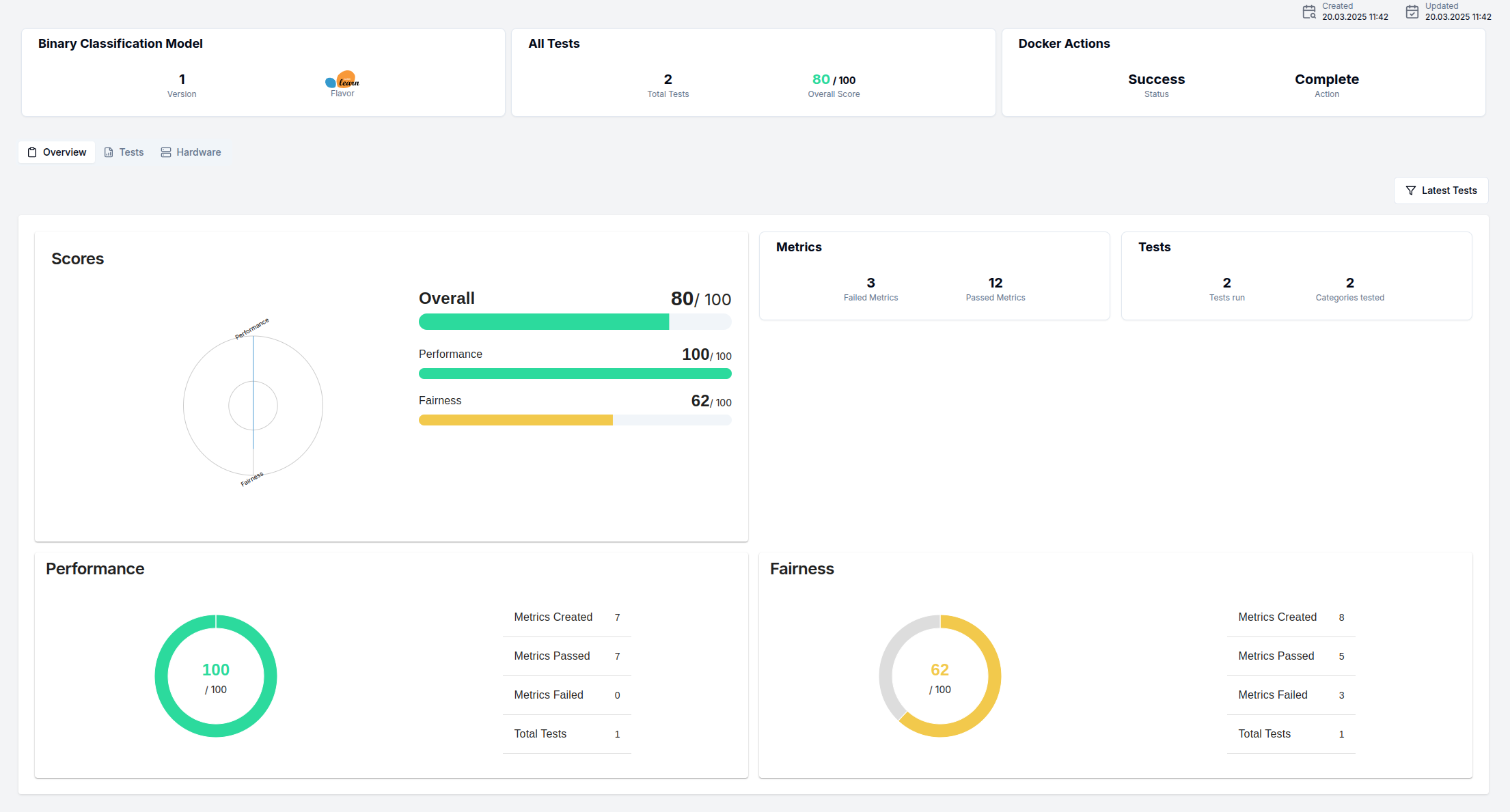Click the filter icon in Latest Tests button

point(1410,191)
